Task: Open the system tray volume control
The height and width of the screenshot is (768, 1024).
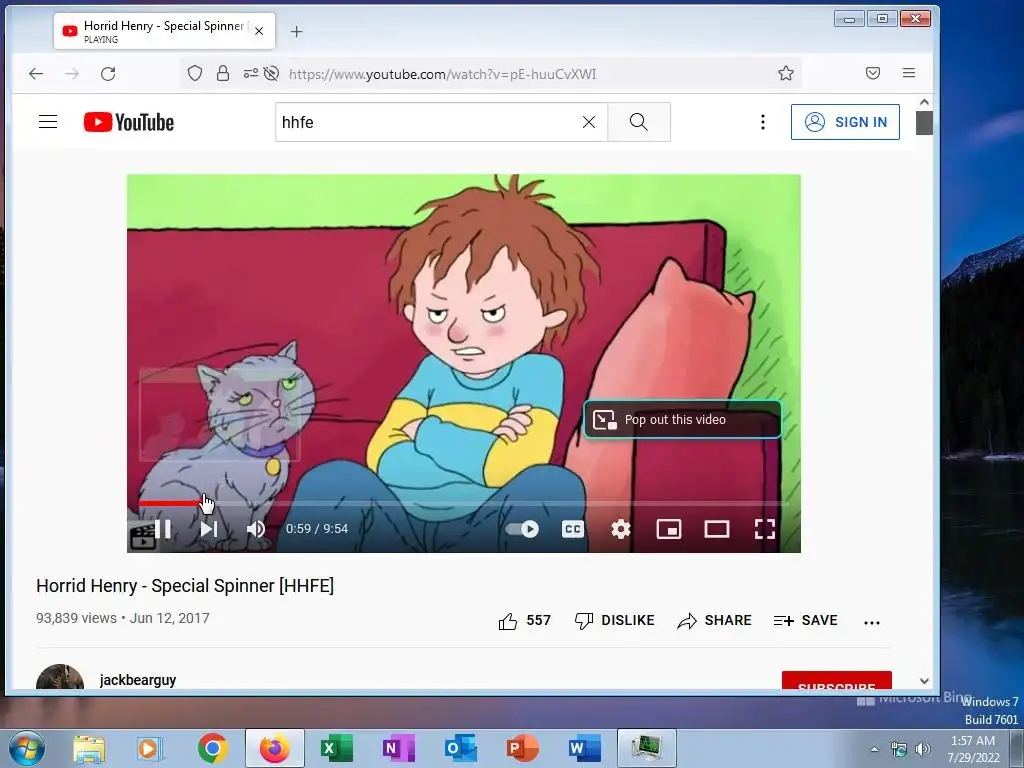Action: (x=923, y=749)
